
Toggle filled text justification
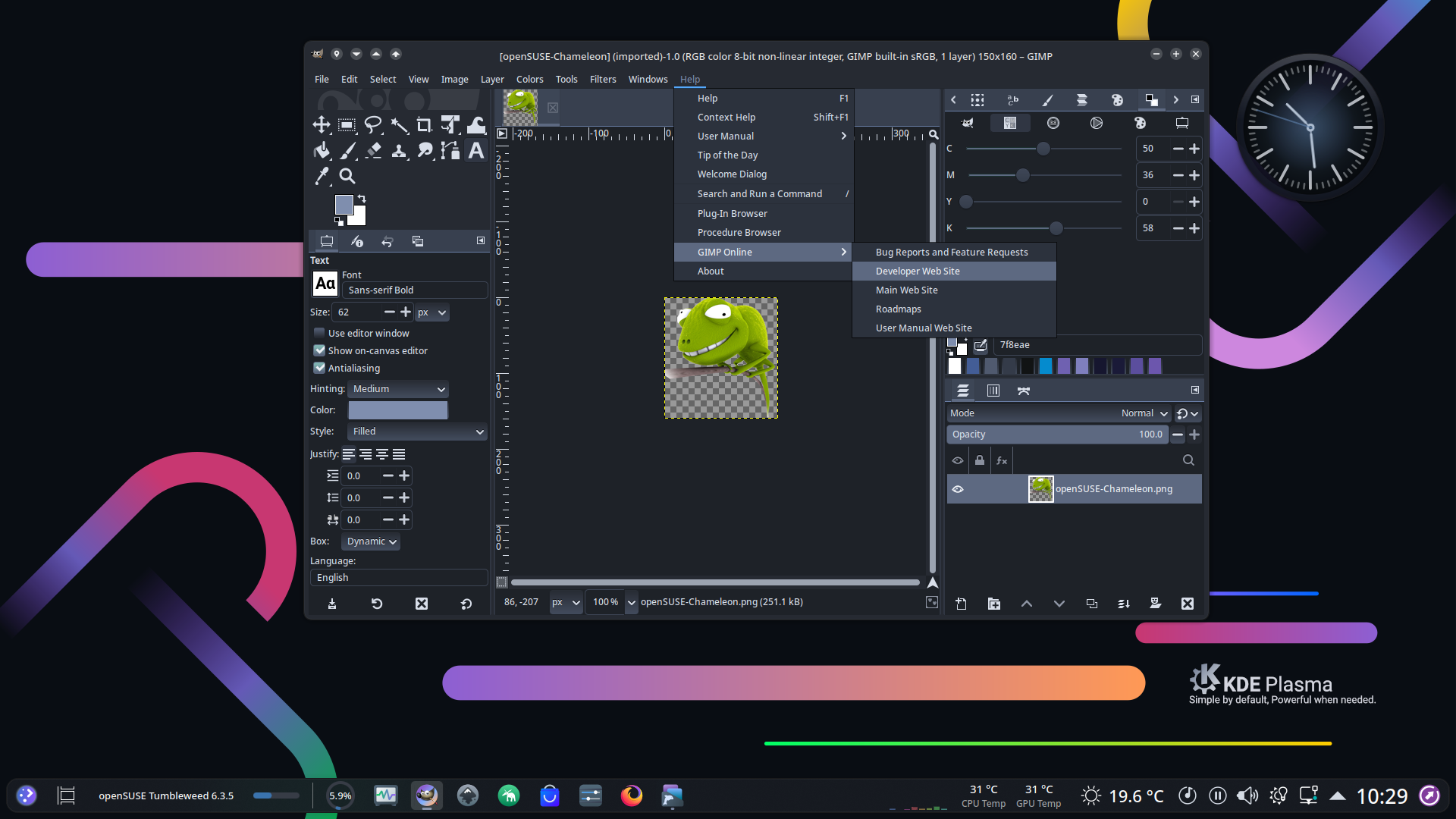click(x=399, y=454)
